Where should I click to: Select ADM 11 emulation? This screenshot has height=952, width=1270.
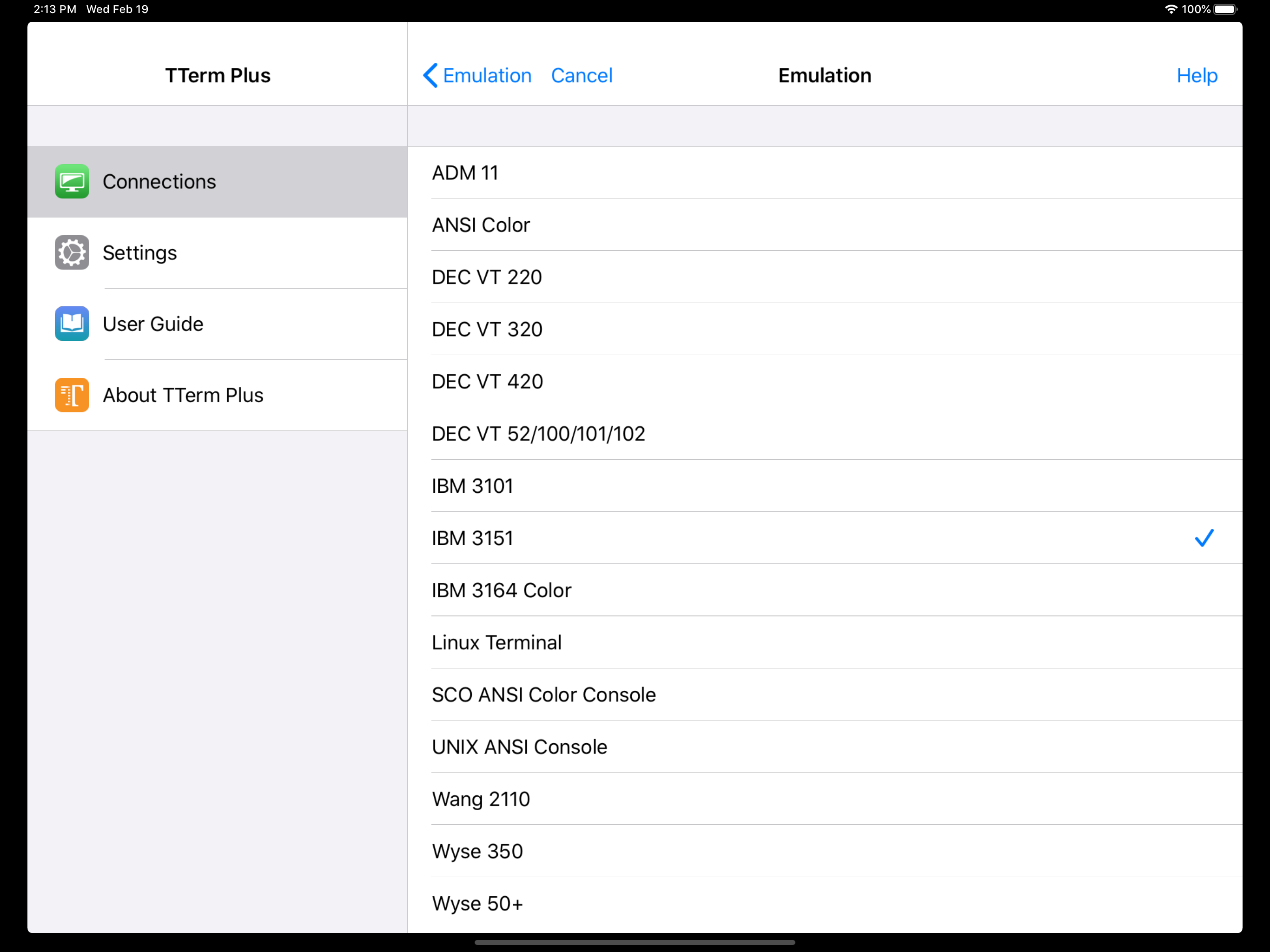(x=825, y=173)
